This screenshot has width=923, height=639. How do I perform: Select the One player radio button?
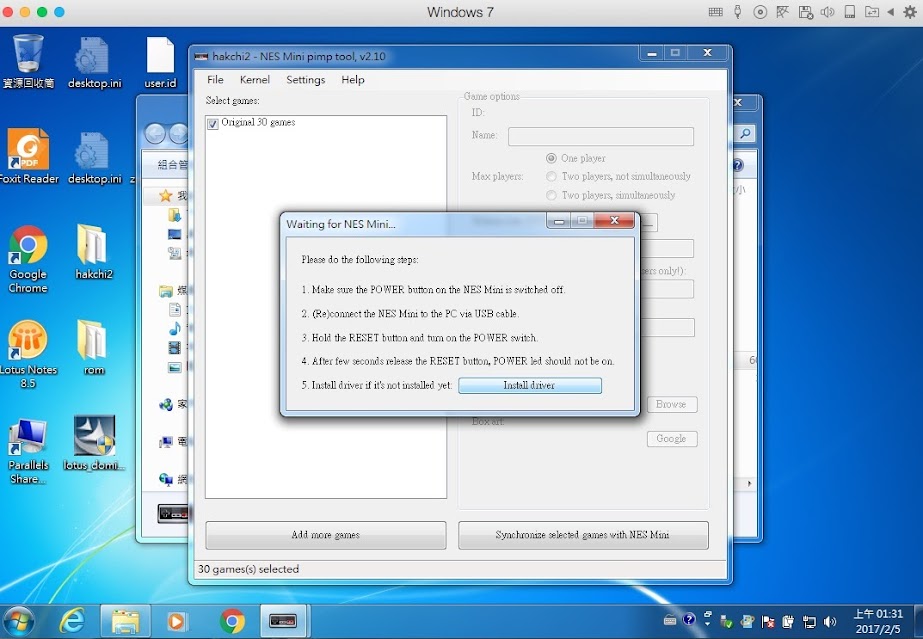tap(551, 158)
